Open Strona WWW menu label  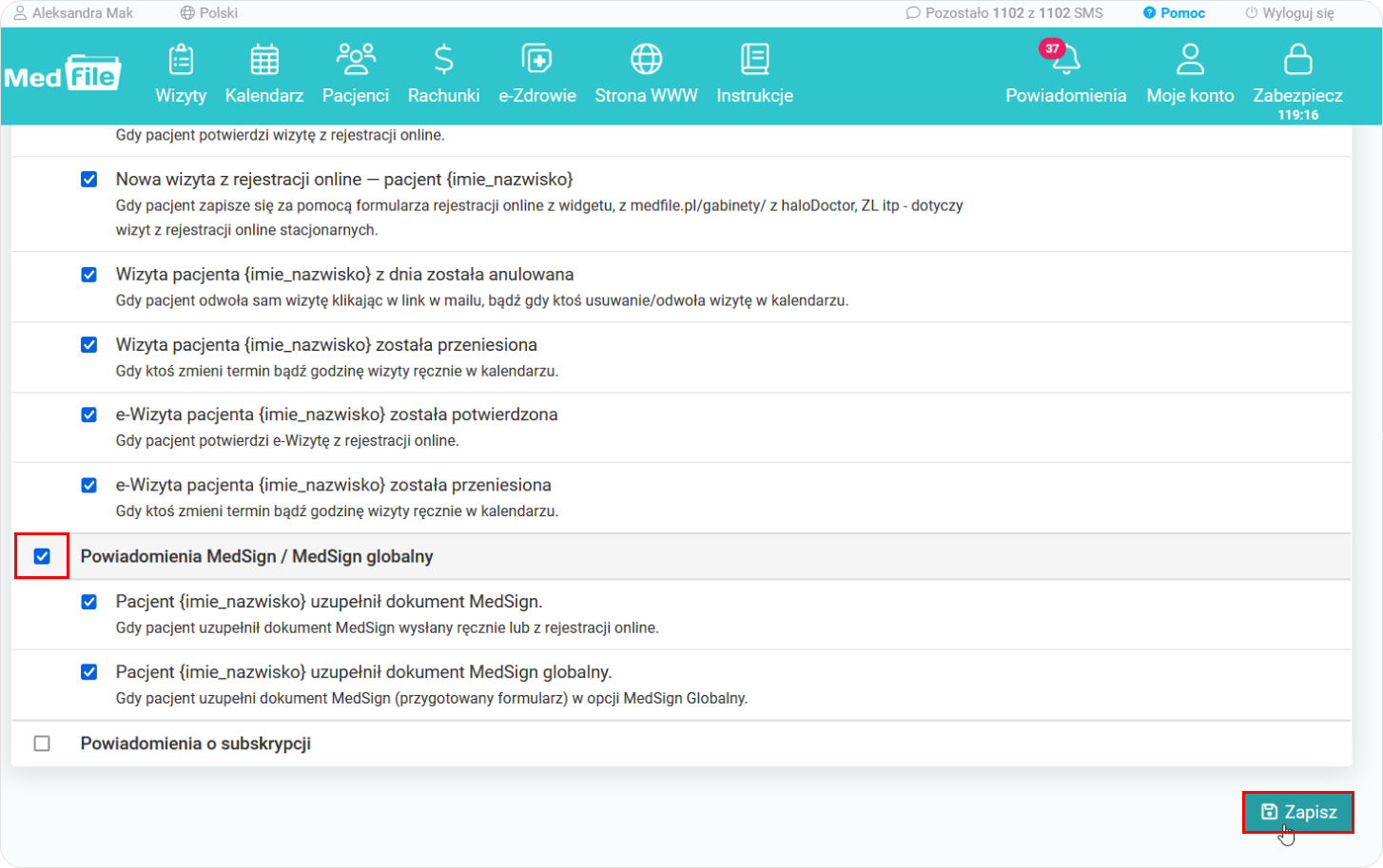pos(646,96)
